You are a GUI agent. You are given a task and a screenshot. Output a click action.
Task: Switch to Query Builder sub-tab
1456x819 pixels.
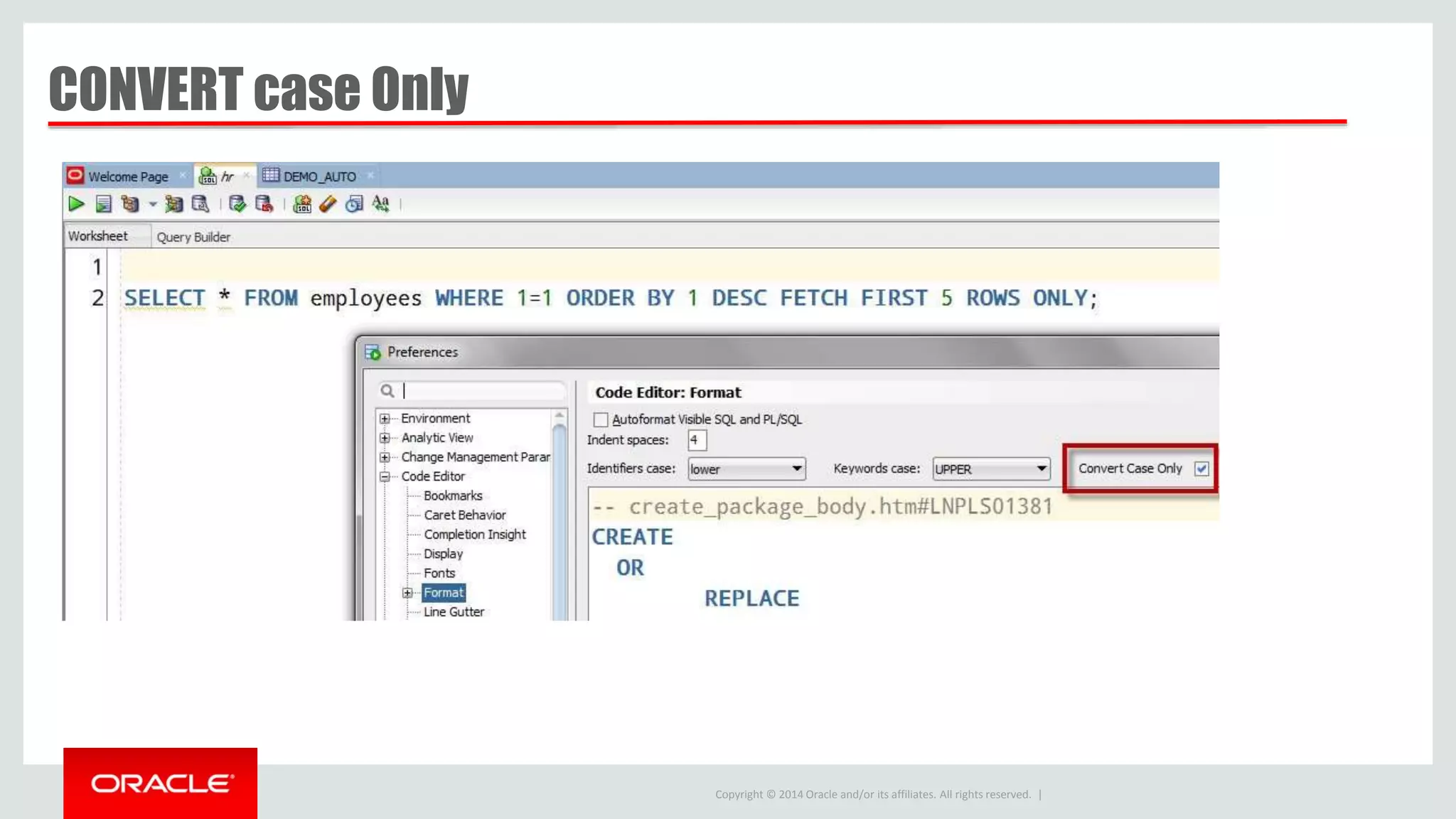pos(193,237)
